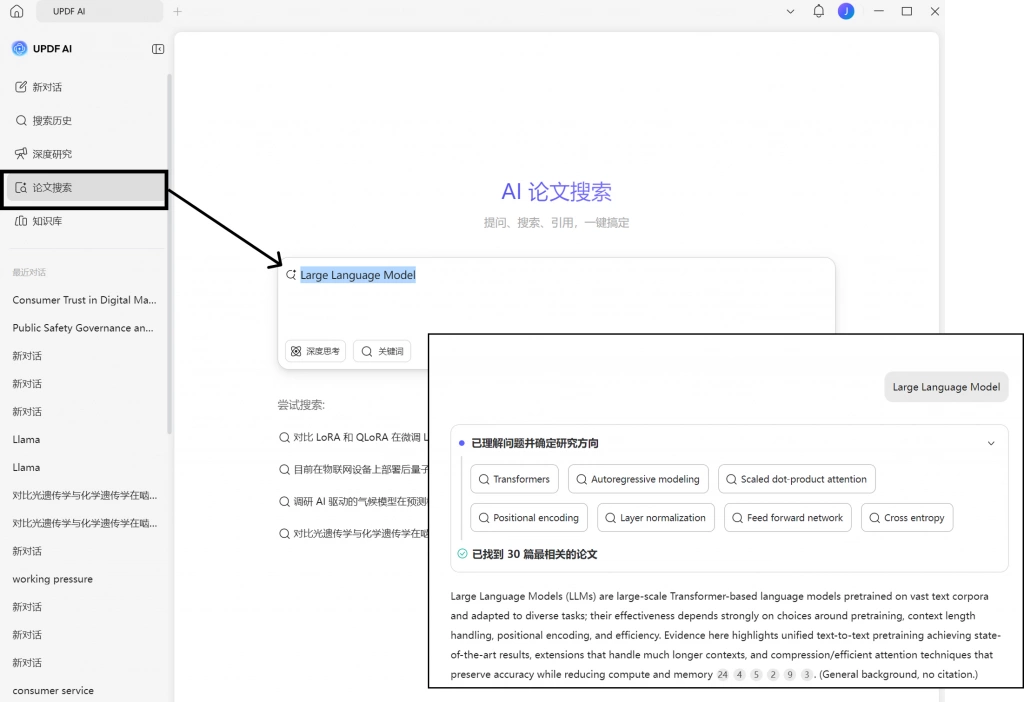Click suggested search 对比 LoRA 和 QLoRA

click(x=353, y=438)
